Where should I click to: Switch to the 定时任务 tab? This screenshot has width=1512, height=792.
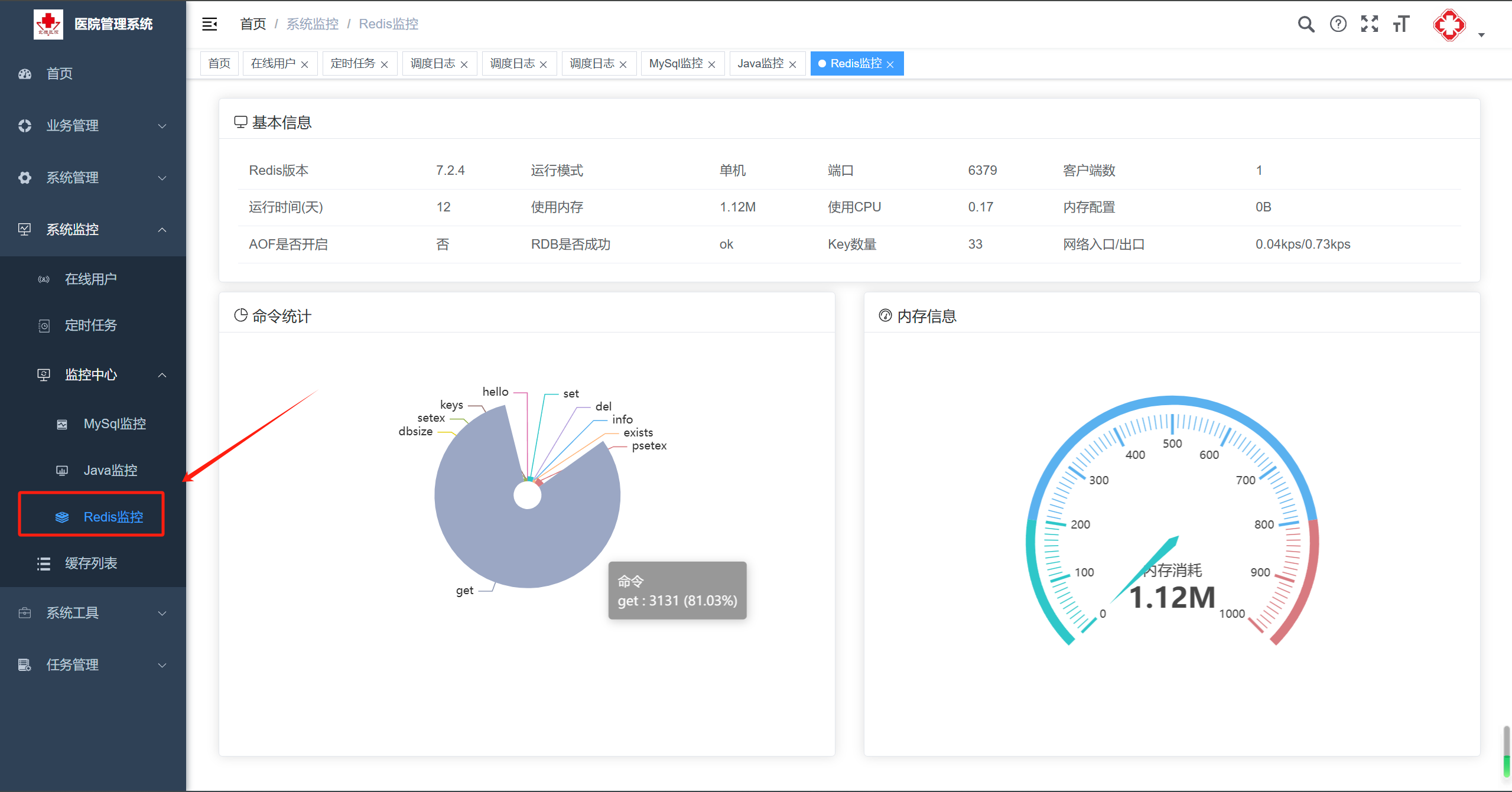352,63
